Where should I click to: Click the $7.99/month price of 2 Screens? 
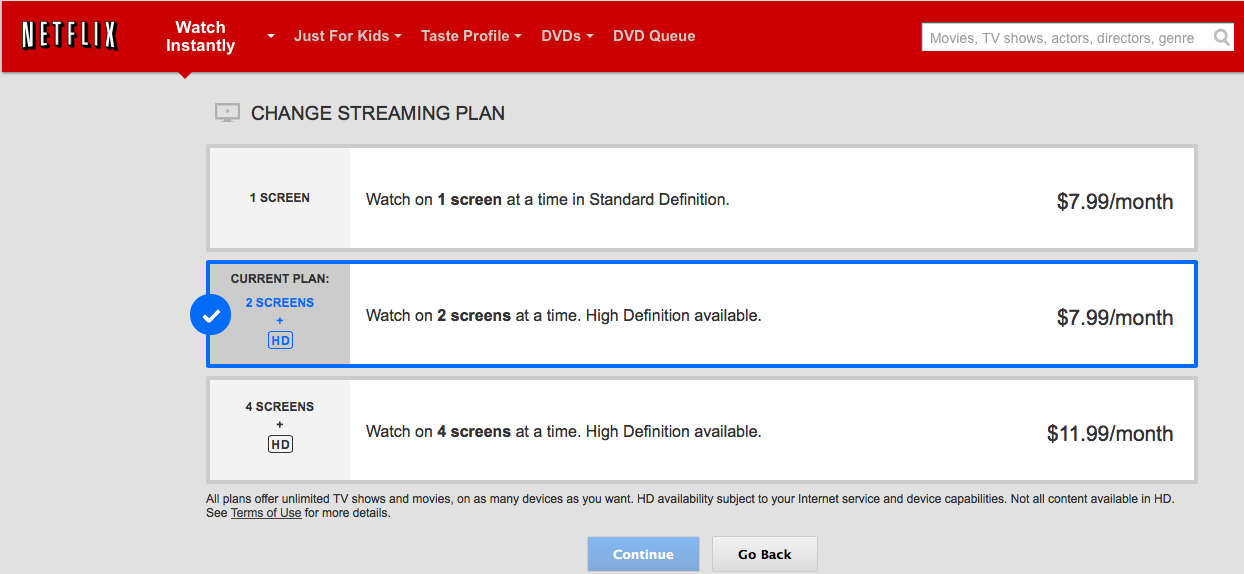[1115, 317]
